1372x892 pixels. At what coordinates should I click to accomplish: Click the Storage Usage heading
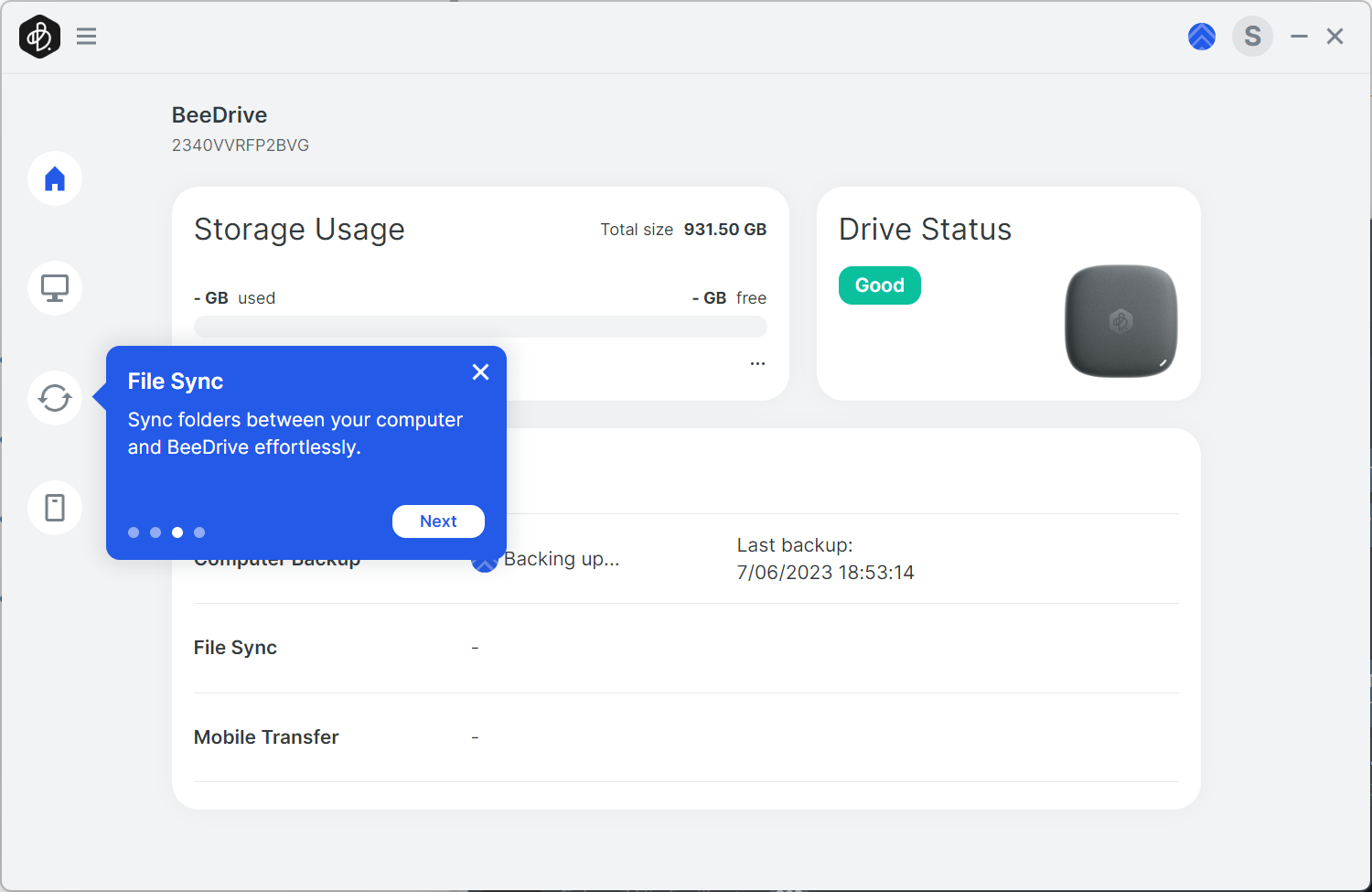coord(299,230)
